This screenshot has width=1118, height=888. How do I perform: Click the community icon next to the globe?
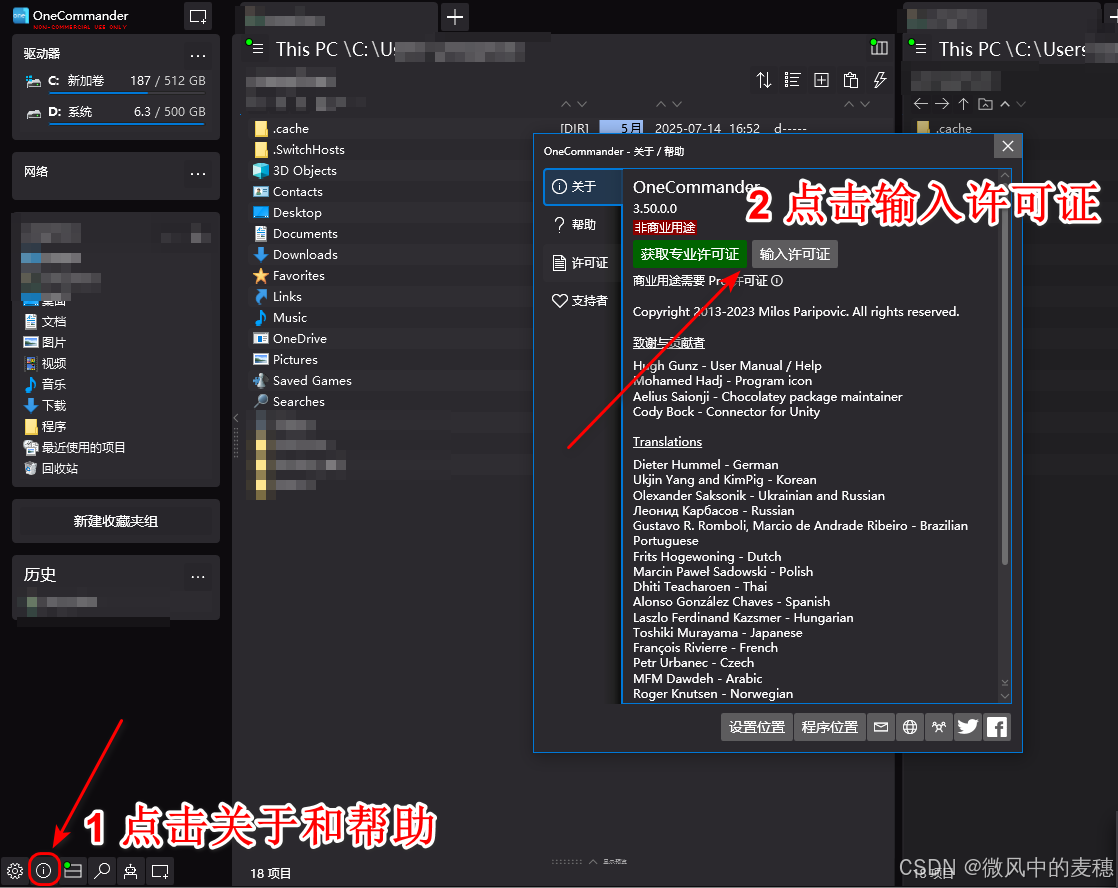(x=939, y=727)
